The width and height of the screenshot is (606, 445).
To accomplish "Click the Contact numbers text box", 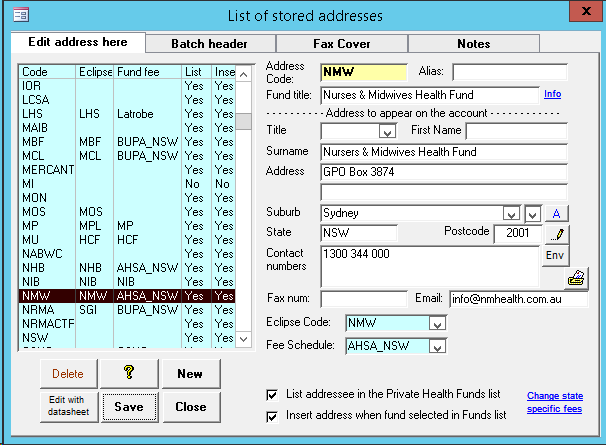I will (429, 266).
